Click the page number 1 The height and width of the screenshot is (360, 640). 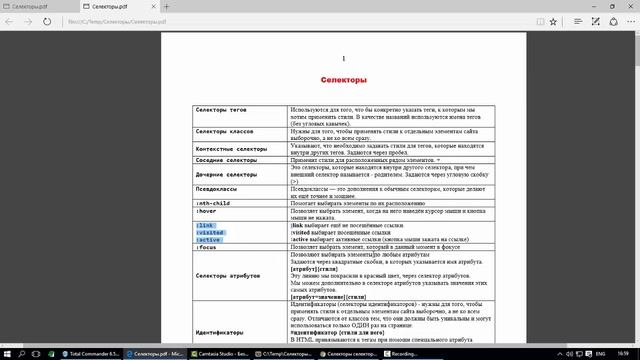pos(344,58)
